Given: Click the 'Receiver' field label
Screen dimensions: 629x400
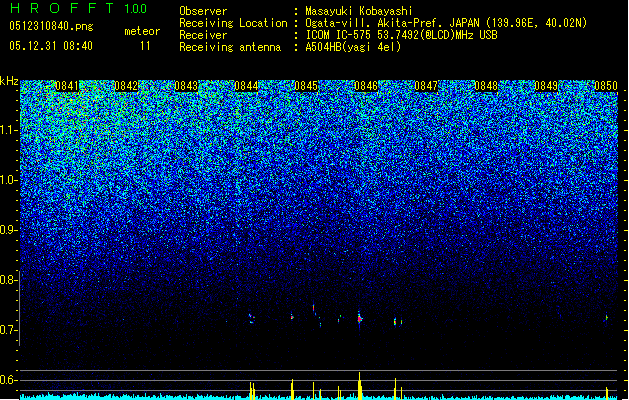Looking at the screenshot, I should (x=203, y=35).
